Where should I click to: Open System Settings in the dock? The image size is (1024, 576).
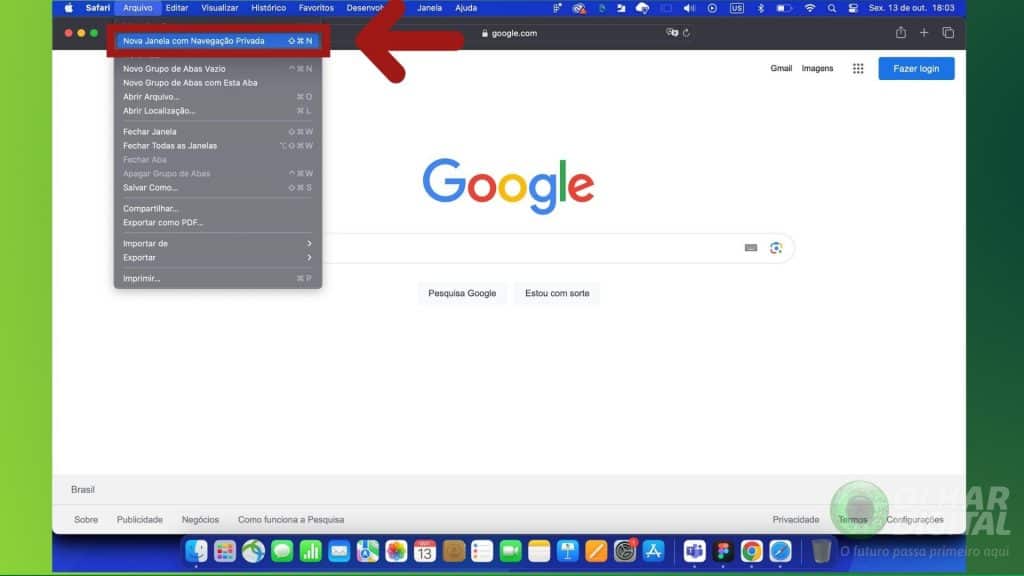(625, 551)
